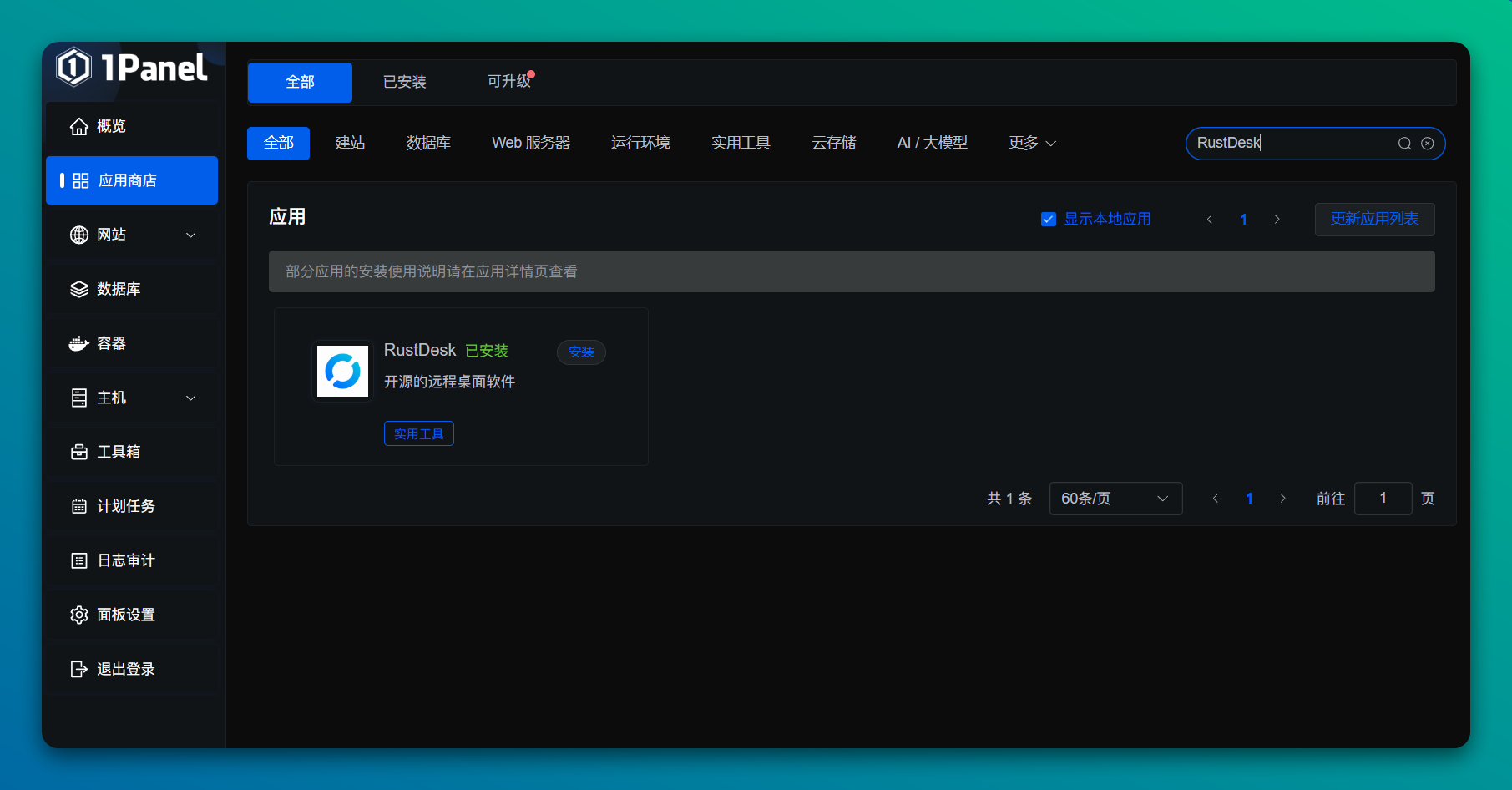The image size is (1512, 790).
Task: Open 工具箱 in sidebar
Action: pyautogui.click(x=132, y=452)
